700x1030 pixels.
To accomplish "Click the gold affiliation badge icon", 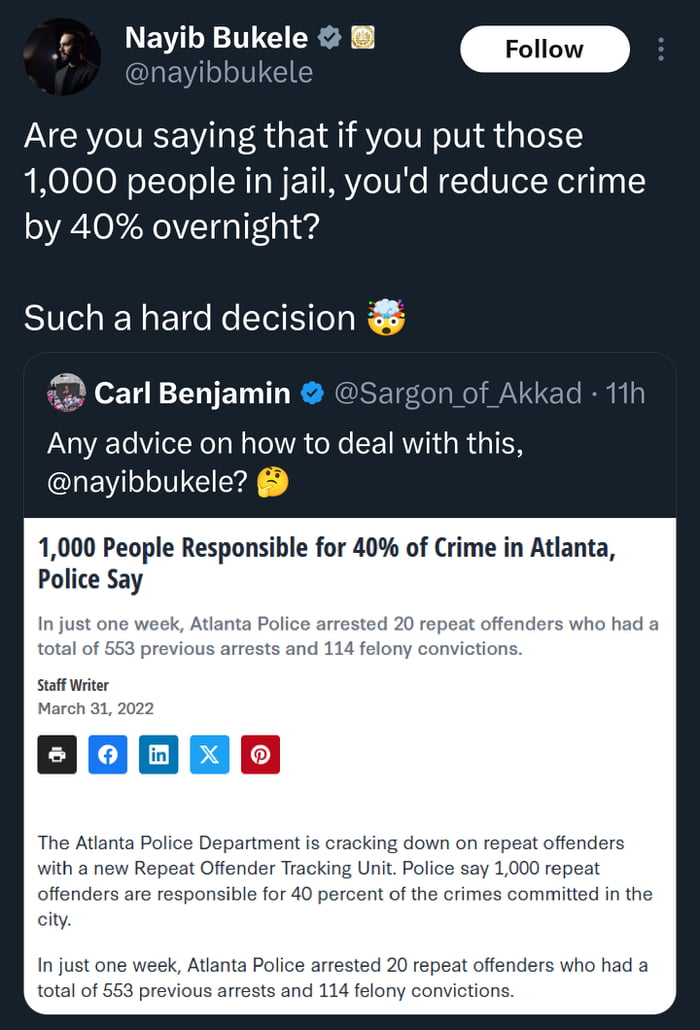I will 362,39.
